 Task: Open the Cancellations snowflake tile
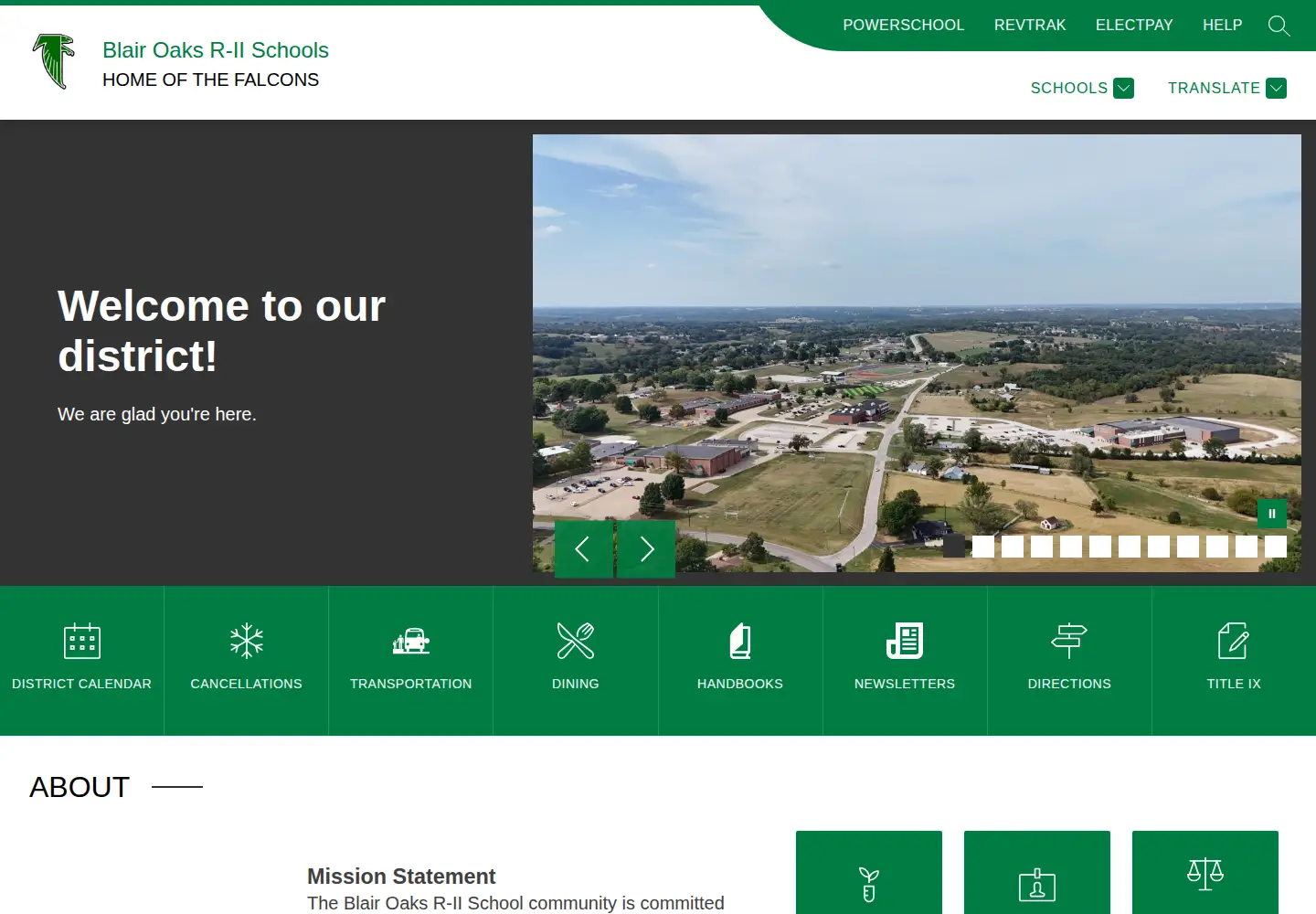click(247, 660)
